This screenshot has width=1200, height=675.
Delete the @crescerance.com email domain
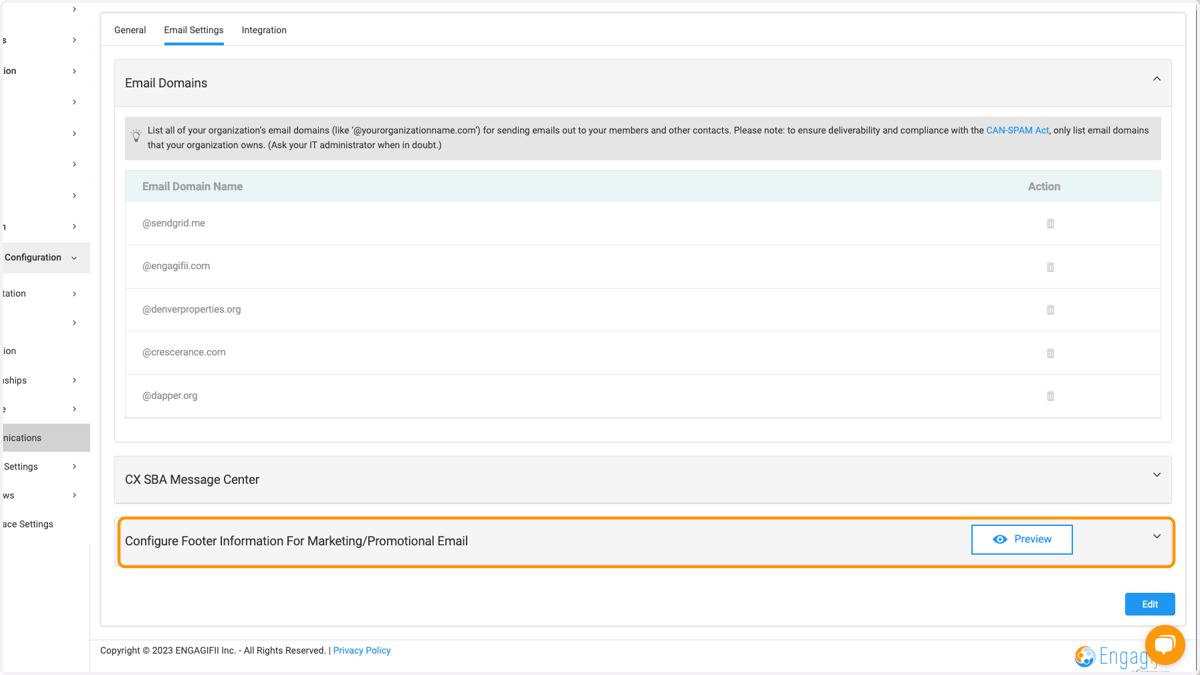click(1050, 353)
